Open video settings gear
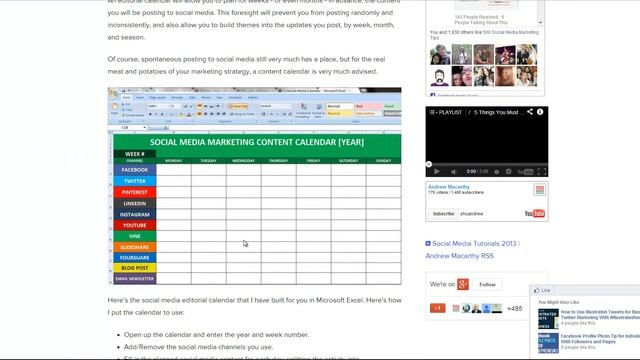640x360 pixels. [509, 171]
